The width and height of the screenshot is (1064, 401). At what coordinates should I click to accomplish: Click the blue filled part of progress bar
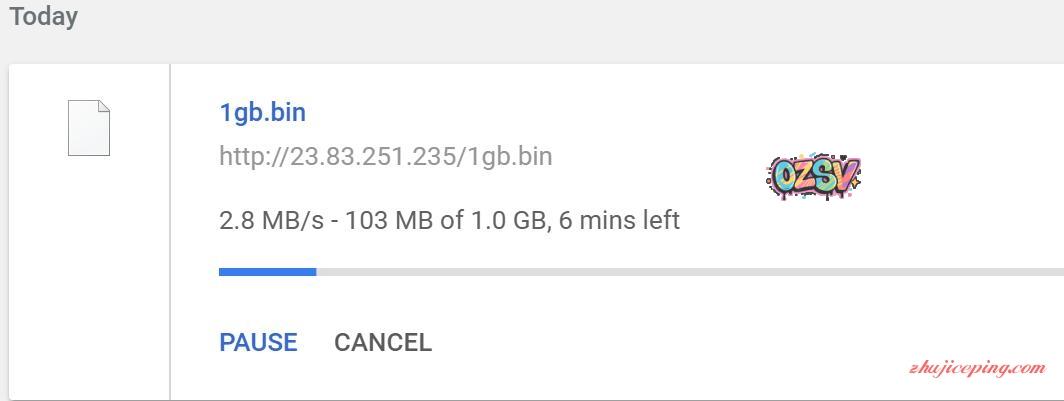tap(267, 271)
